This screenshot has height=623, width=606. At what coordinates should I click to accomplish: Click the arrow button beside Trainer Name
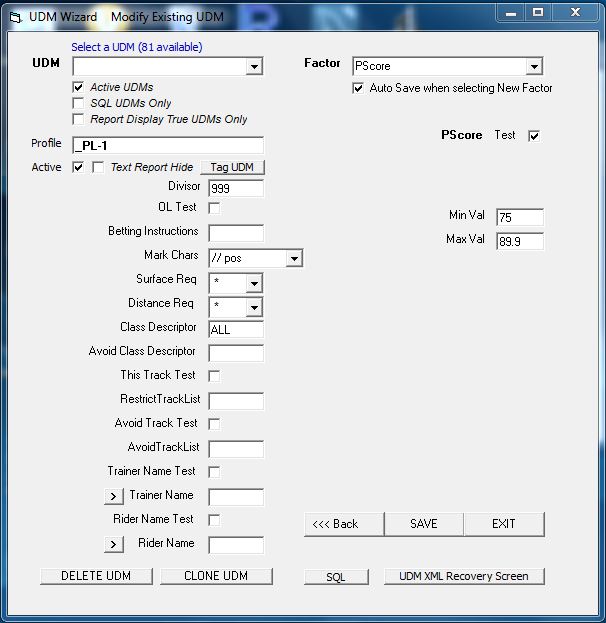pos(114,496)
